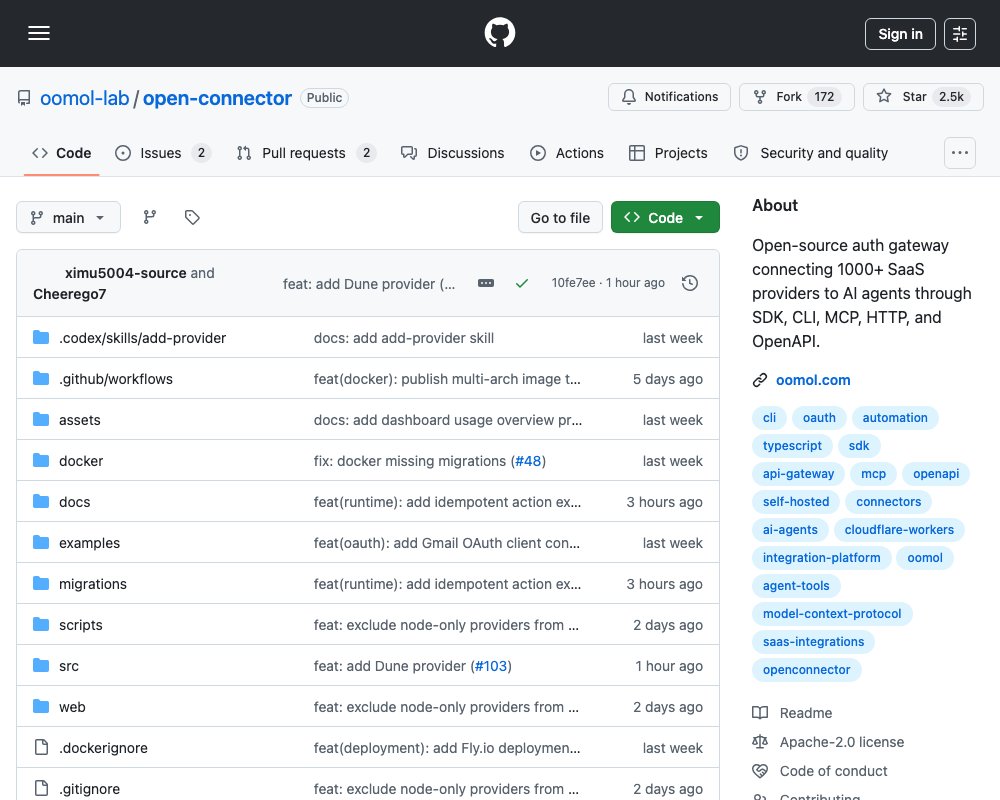1000x800 pixels.
Task: Switch to the Issues tab
Action: pyautogui.click(x=163, y=153)
